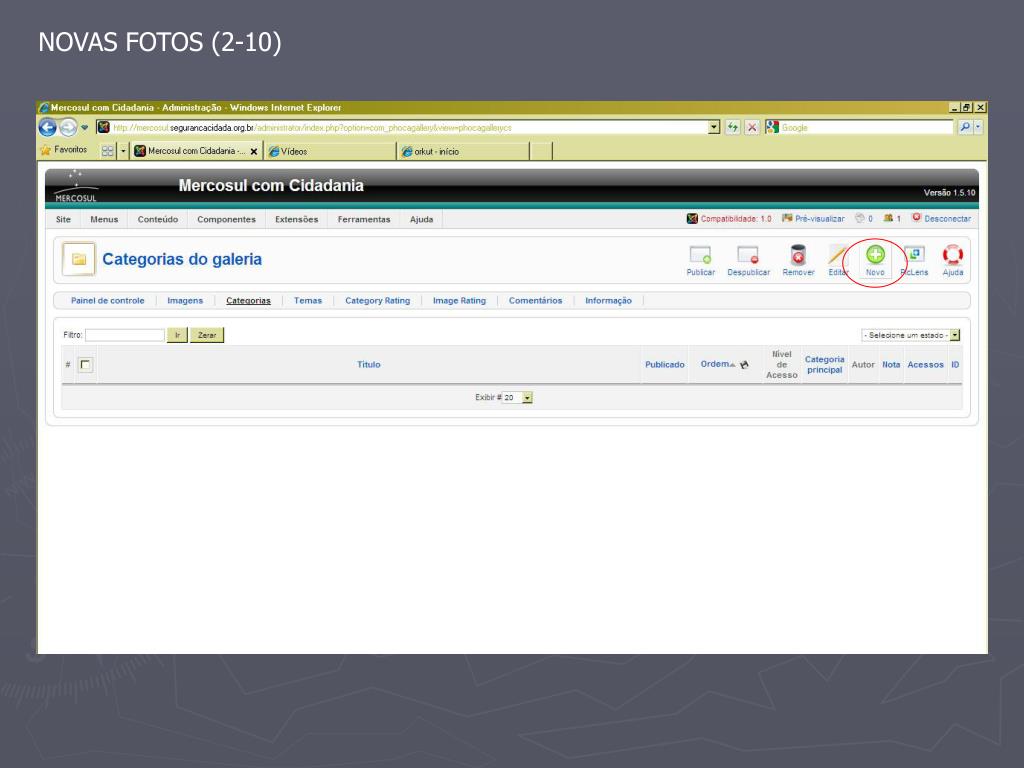Close the Mercosul com Cidadania tab

click(253, 152)
